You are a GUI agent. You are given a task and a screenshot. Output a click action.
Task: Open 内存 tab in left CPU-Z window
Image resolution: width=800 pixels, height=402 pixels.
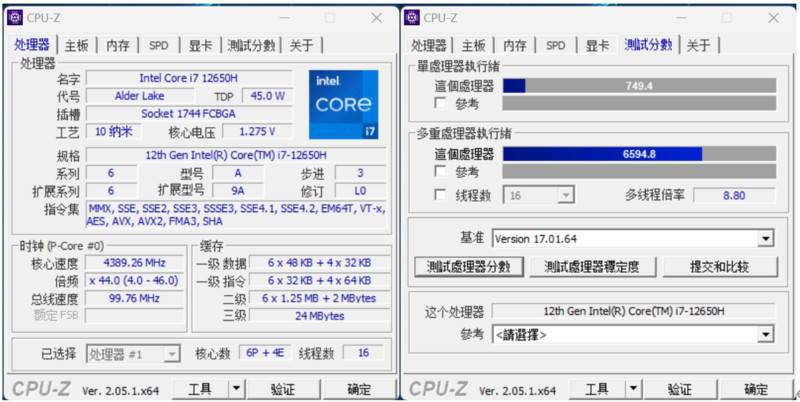tap(118, 45)
